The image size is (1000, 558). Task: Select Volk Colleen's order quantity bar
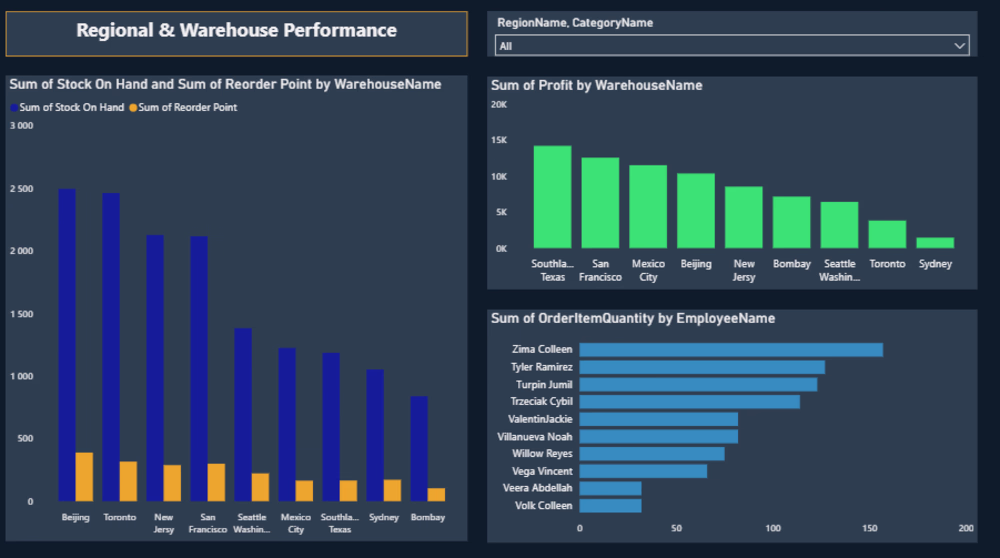[x=610, y=506]
